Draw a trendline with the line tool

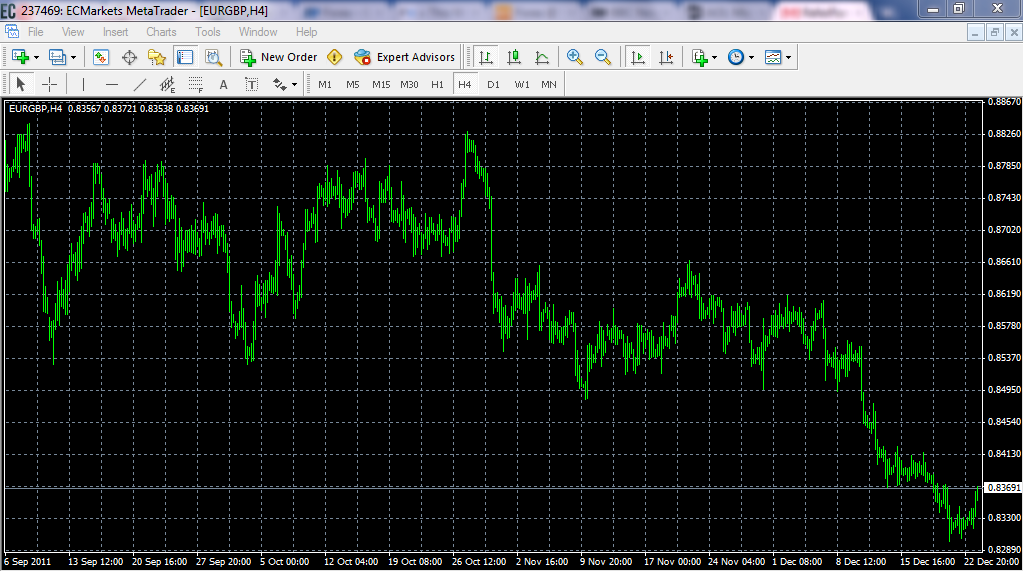tap(140, 84)
